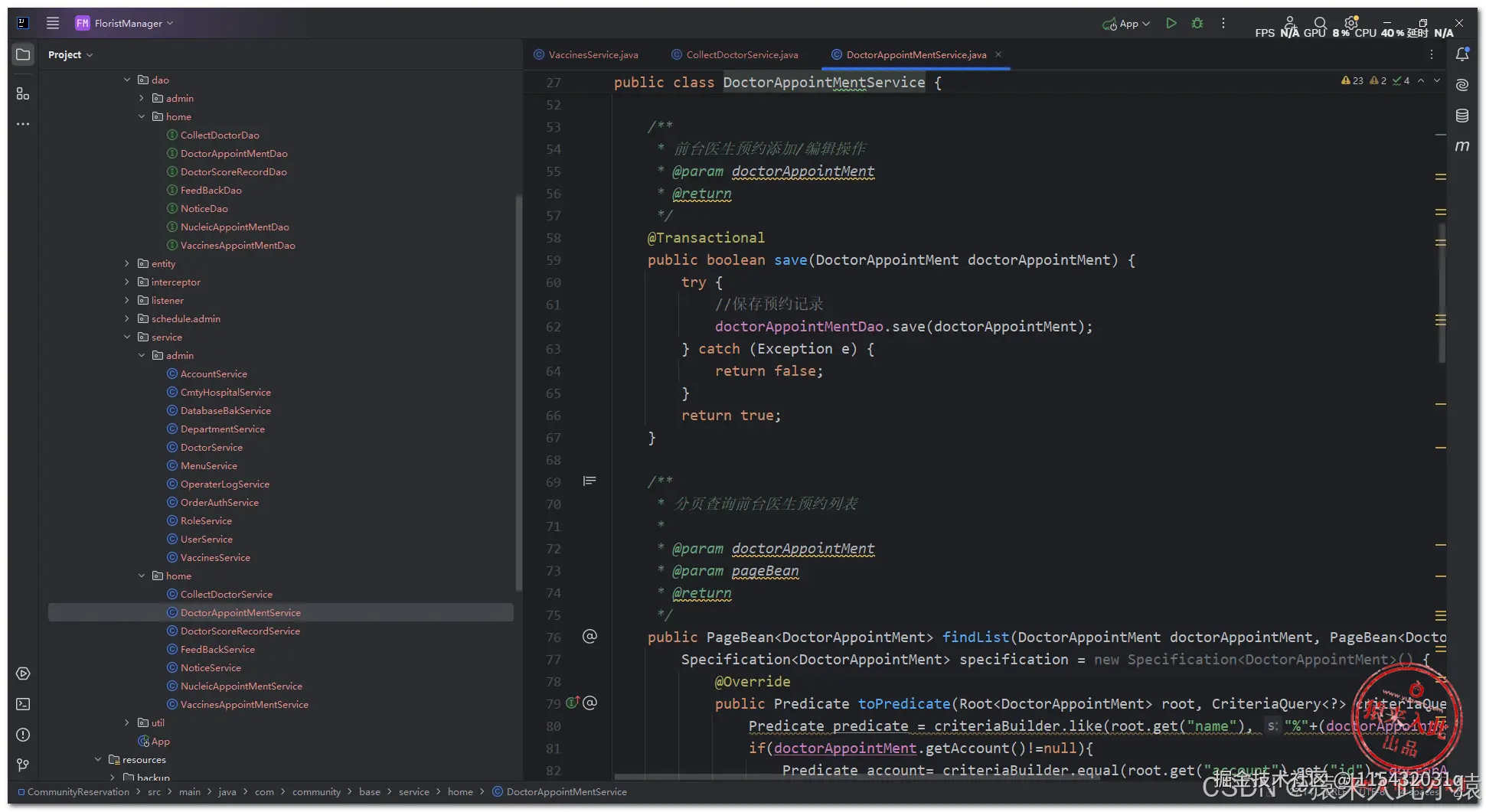Open the Git version control tool window

(x=23, y=765)
